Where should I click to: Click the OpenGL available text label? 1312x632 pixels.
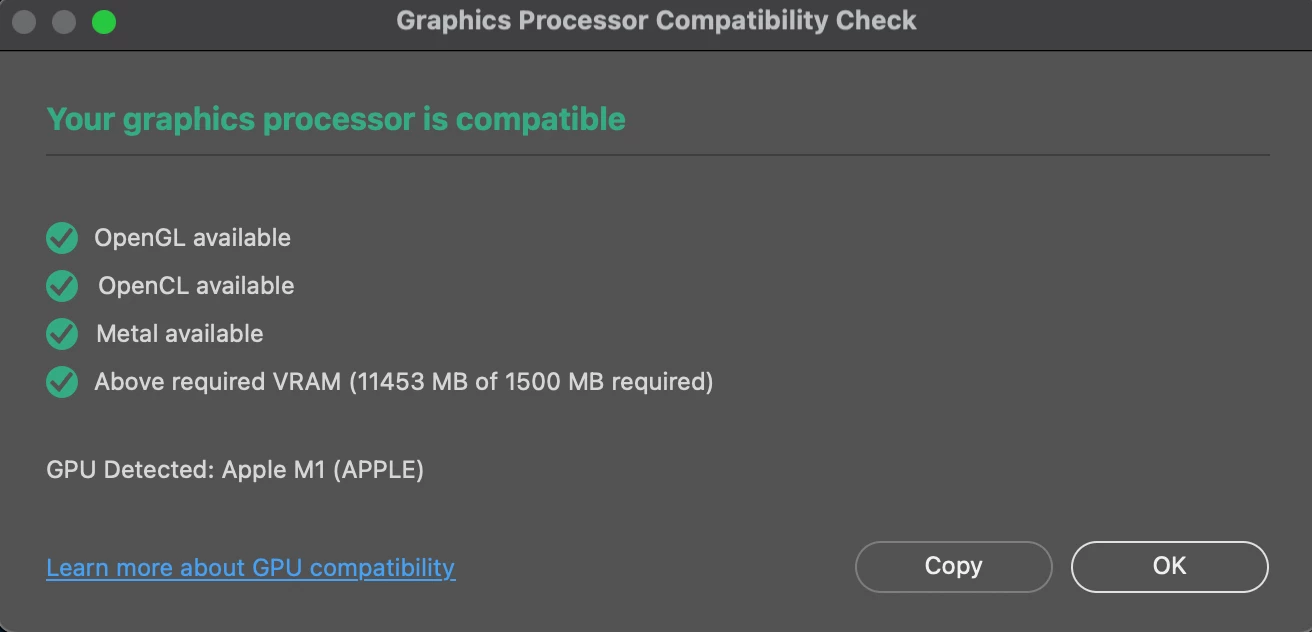click(x=192, y=238)
